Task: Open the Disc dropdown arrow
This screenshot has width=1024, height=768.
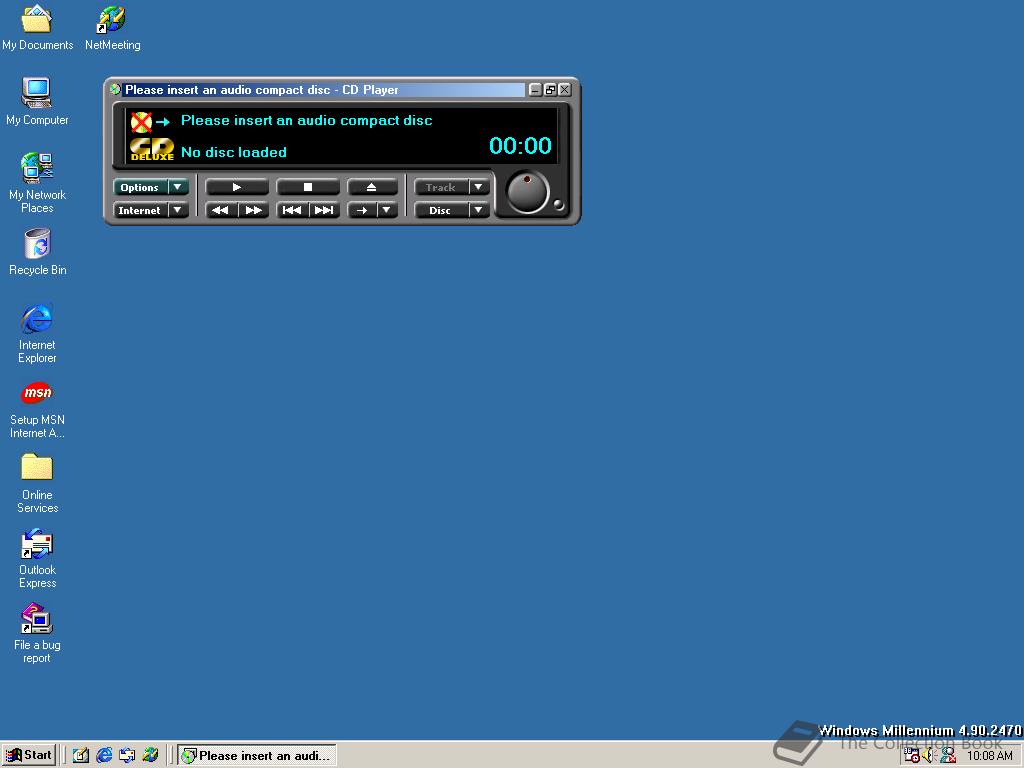Action: (x=479, y=210)
